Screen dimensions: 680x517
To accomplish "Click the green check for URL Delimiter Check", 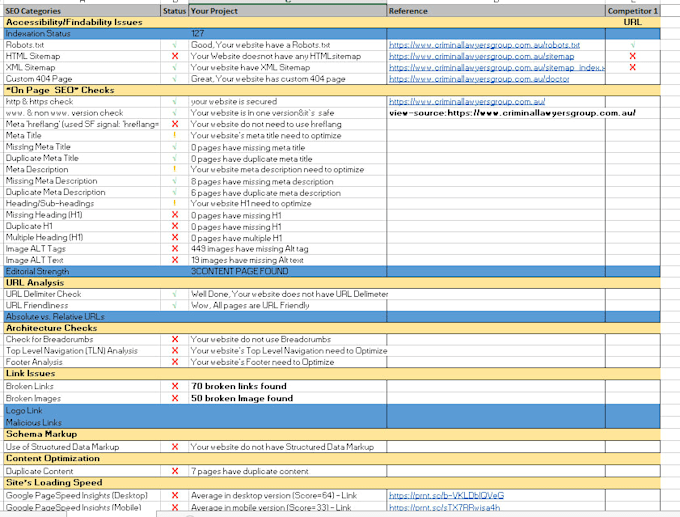I will point(175,294).
